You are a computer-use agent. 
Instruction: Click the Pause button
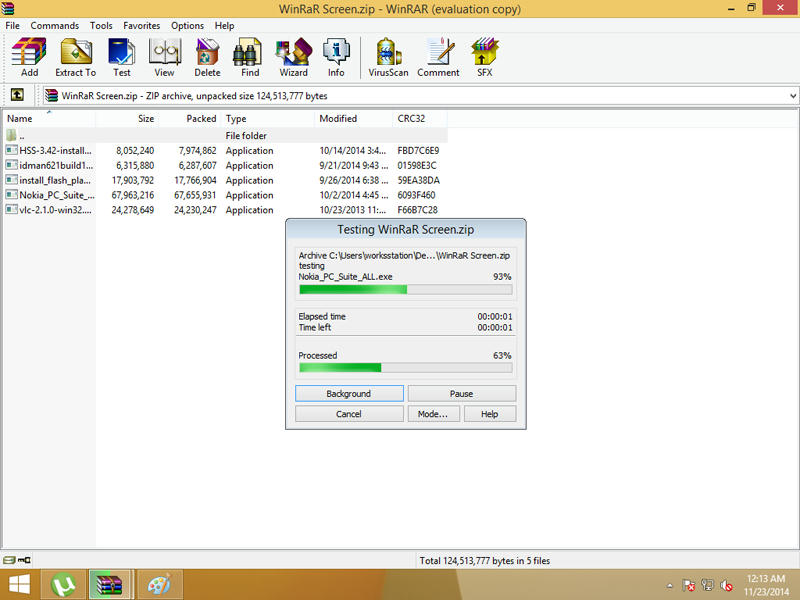tap(461, 393)
